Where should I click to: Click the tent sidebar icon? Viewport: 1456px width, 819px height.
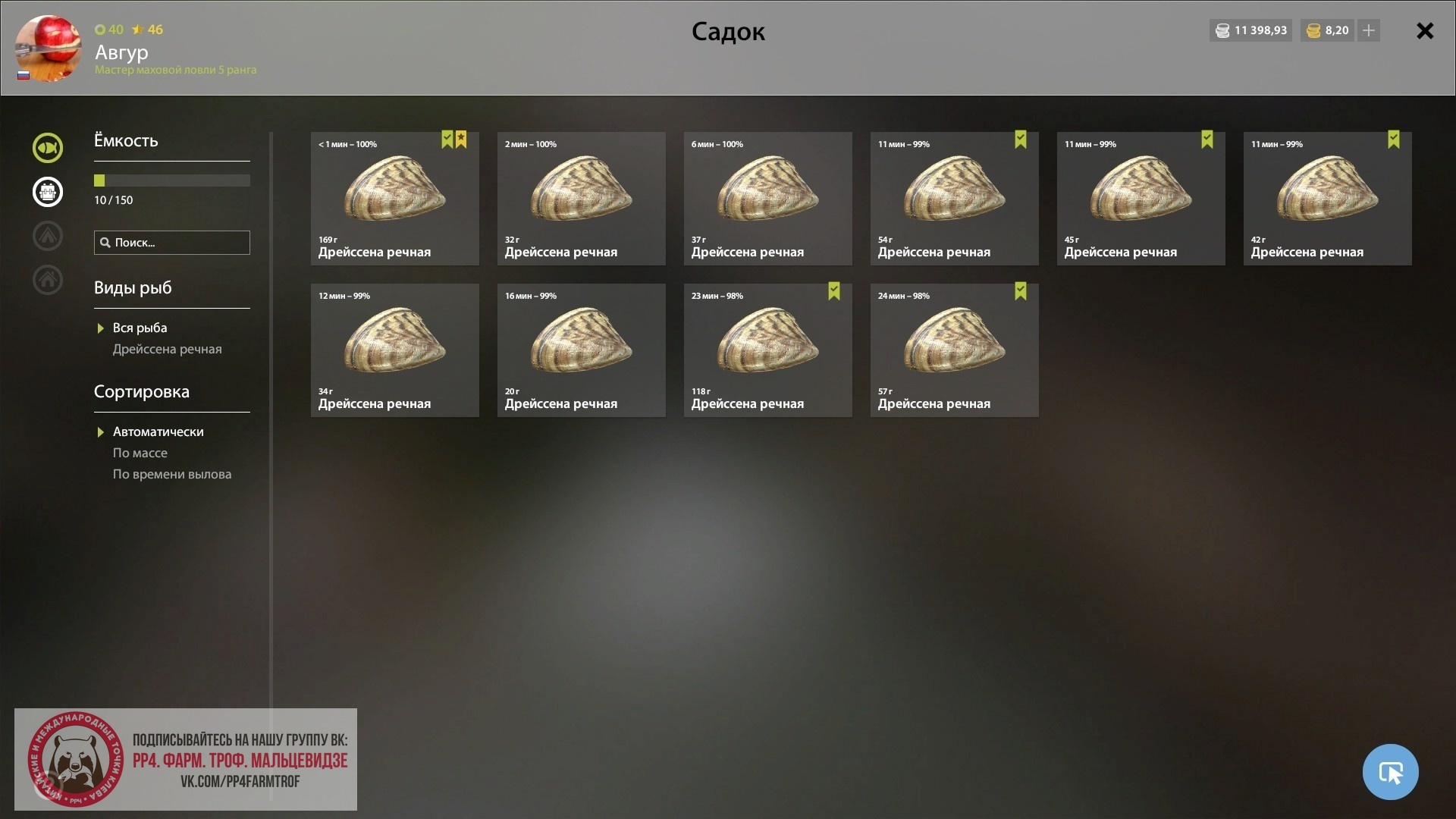coord(47,236)
